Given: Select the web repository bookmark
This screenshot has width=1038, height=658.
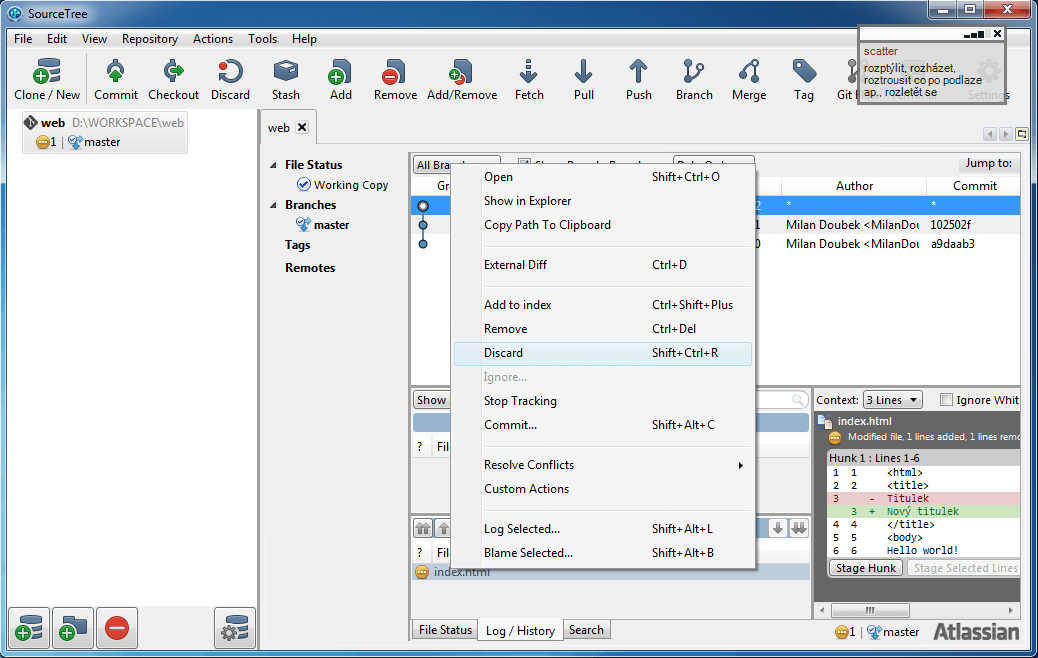Looking at the screenshot, I should [105, 132].
